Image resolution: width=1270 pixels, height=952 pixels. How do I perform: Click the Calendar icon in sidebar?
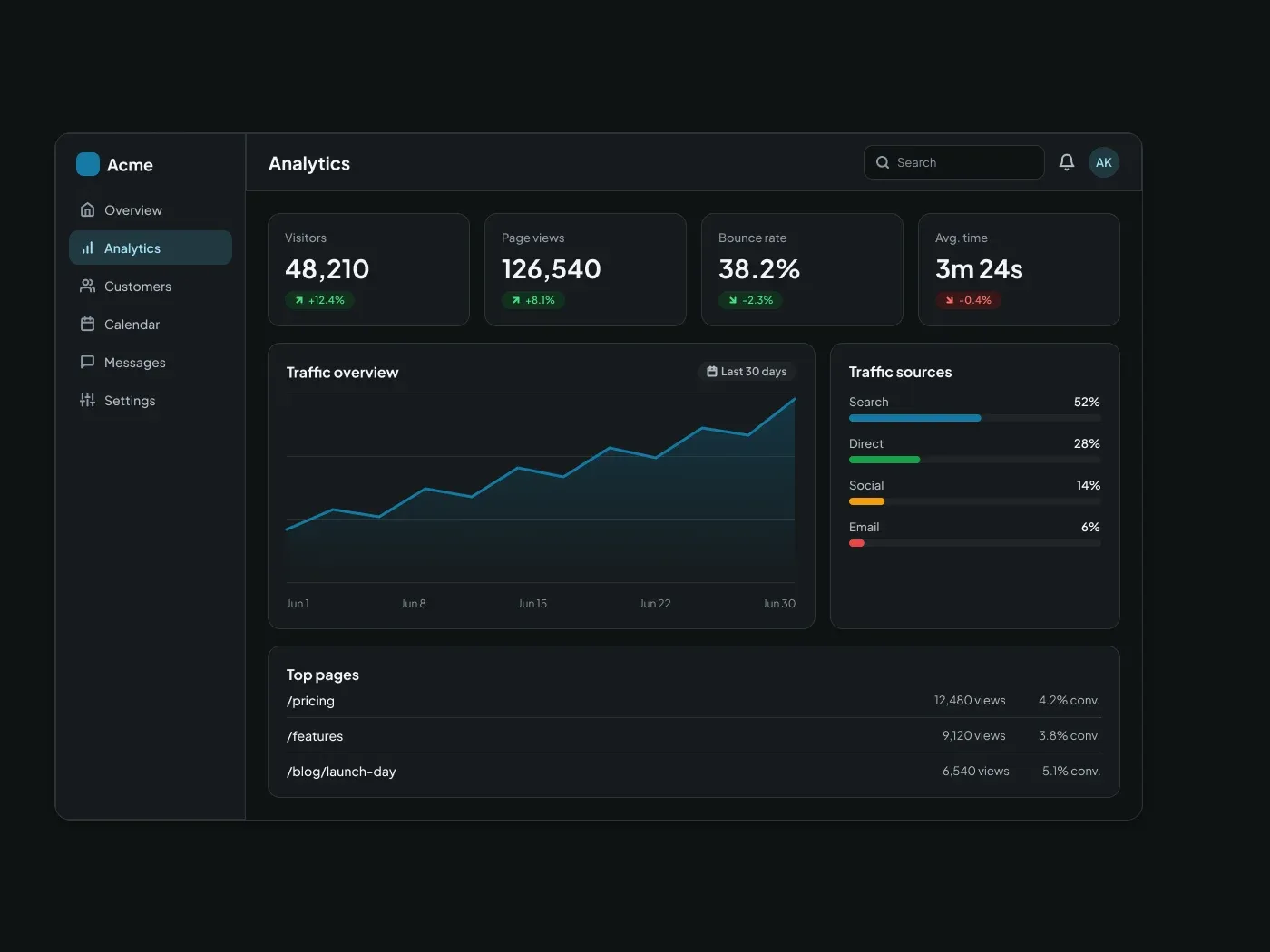[x=87, y=324]
